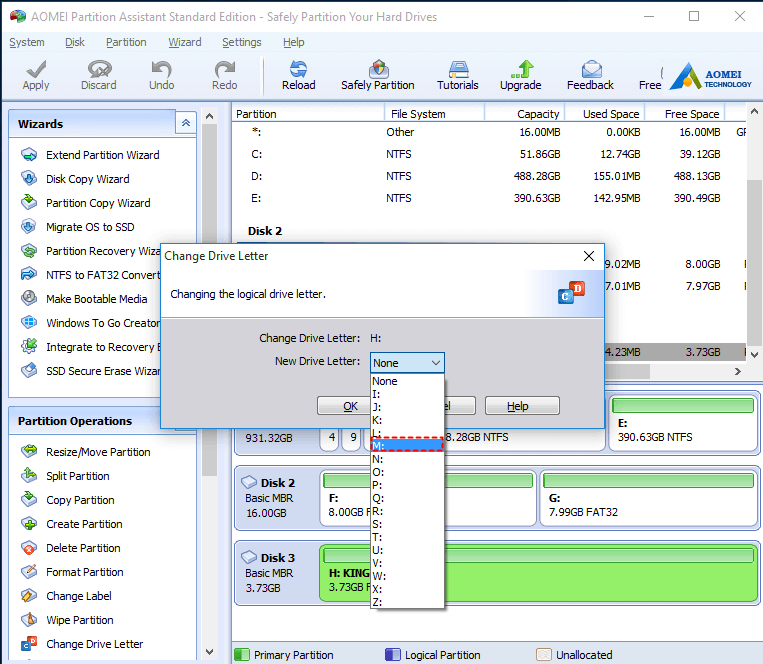Choose Z: from the drive letter list
The width and height of the screenshot is (763, 664).
coord(406,601)
